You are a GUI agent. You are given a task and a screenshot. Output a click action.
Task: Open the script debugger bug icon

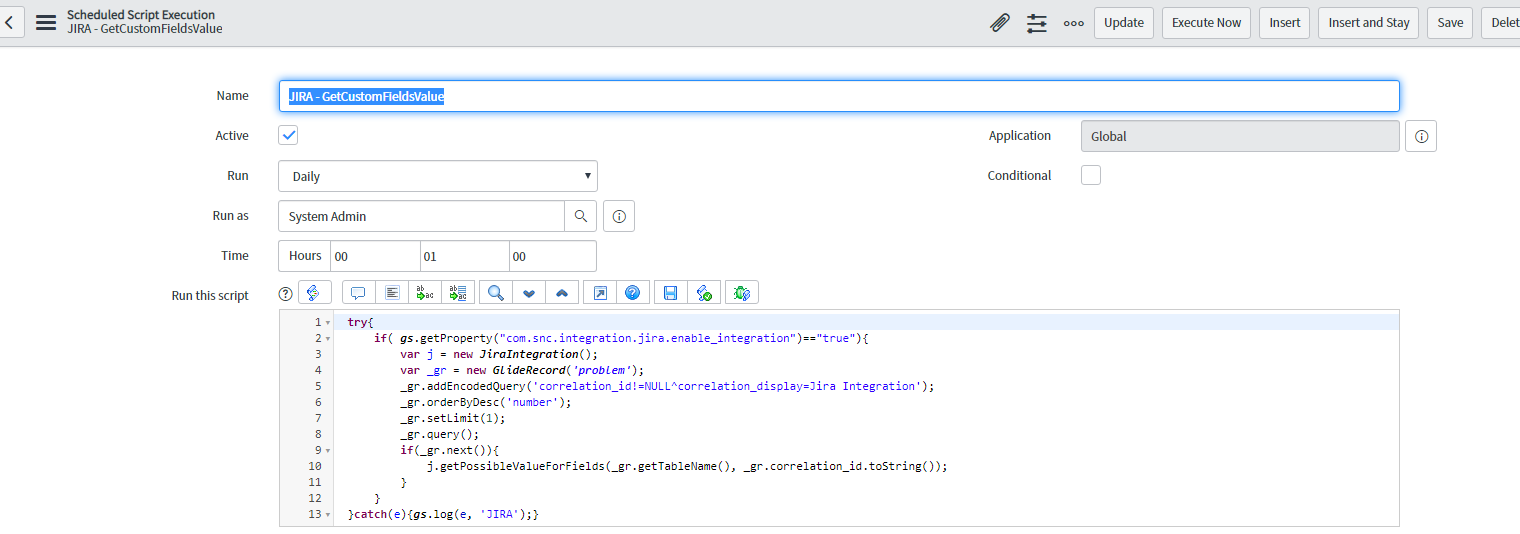(742, 293)
